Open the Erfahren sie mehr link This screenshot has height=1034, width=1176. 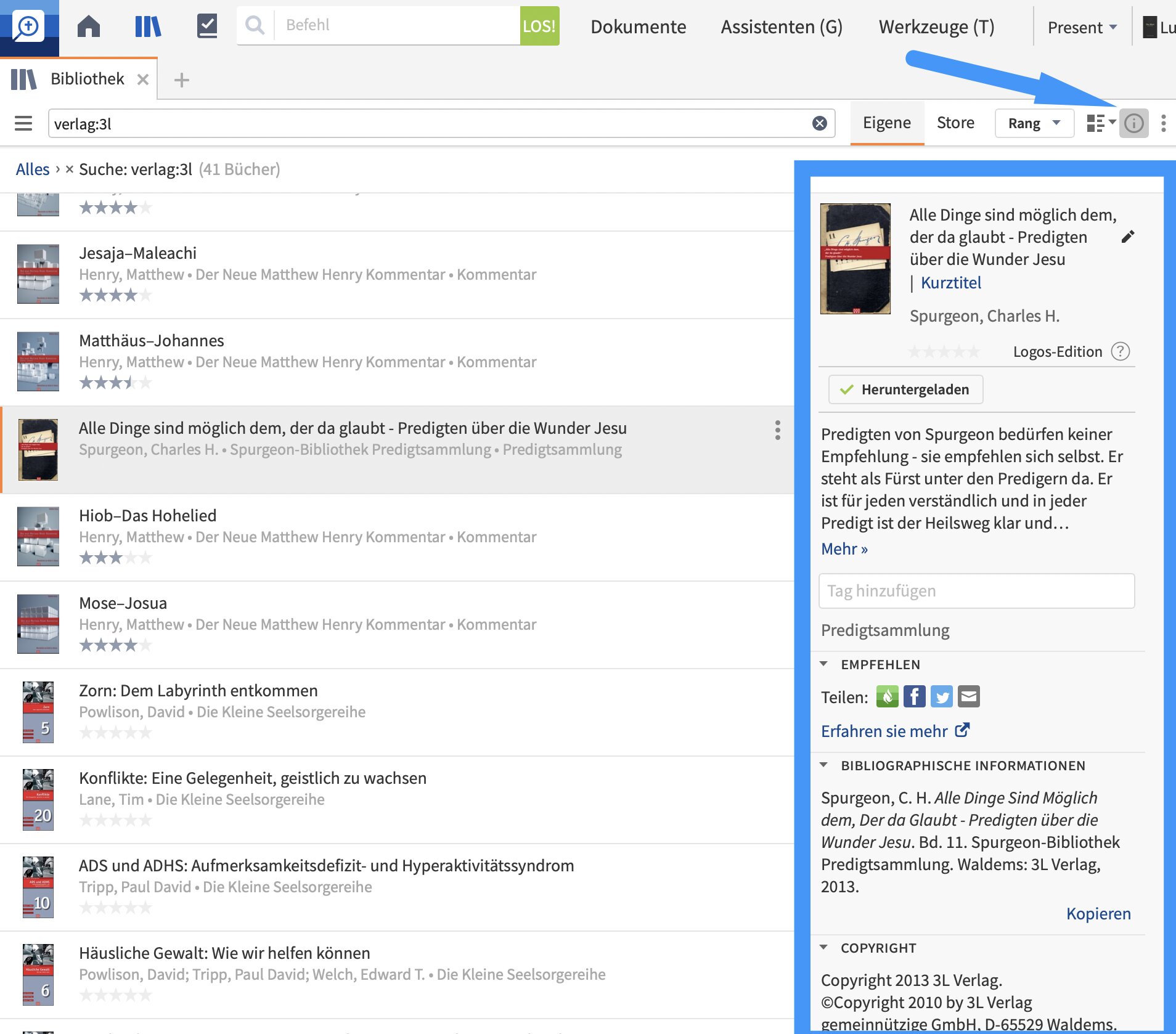(x=895, y=731)
